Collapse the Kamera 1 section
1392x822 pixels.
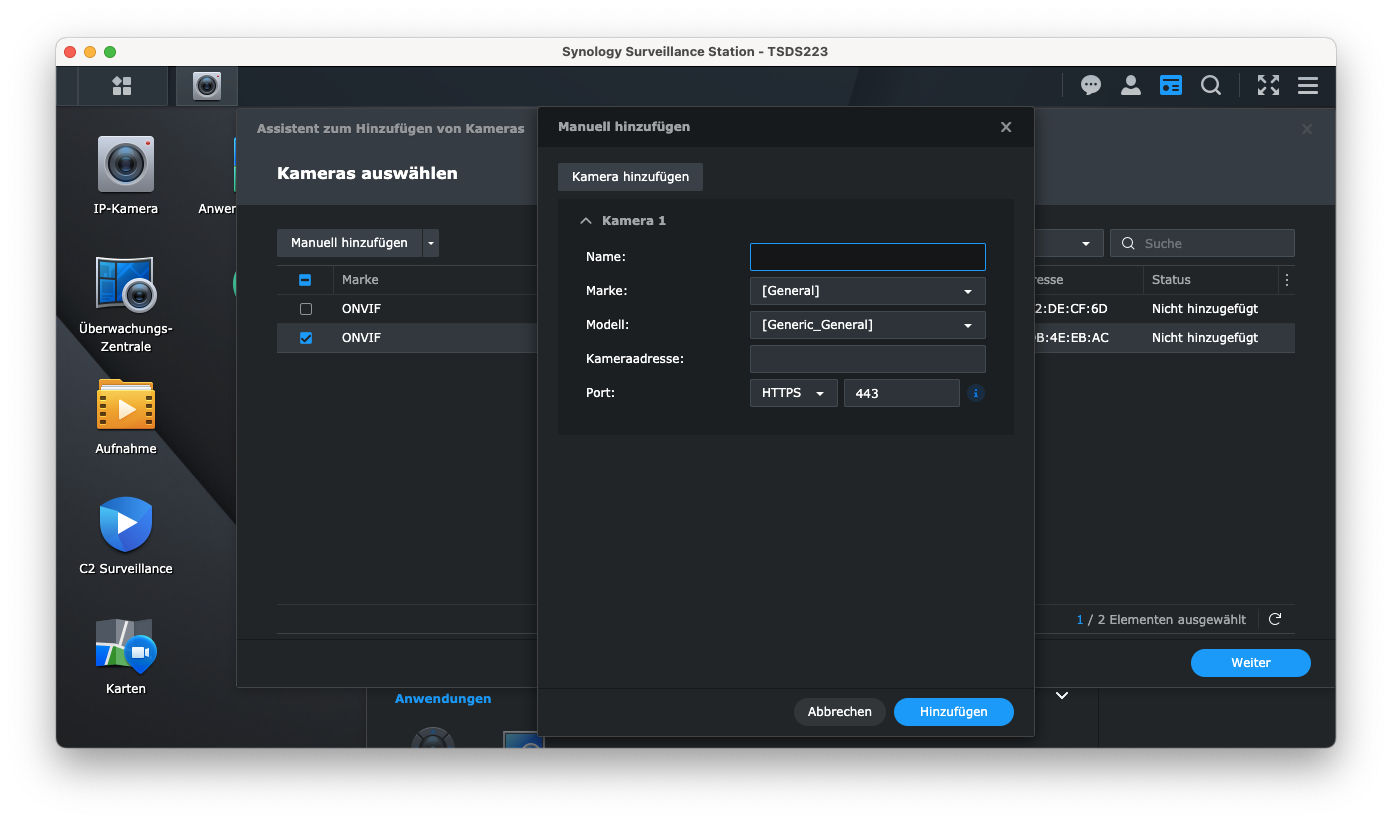point(585,221)
